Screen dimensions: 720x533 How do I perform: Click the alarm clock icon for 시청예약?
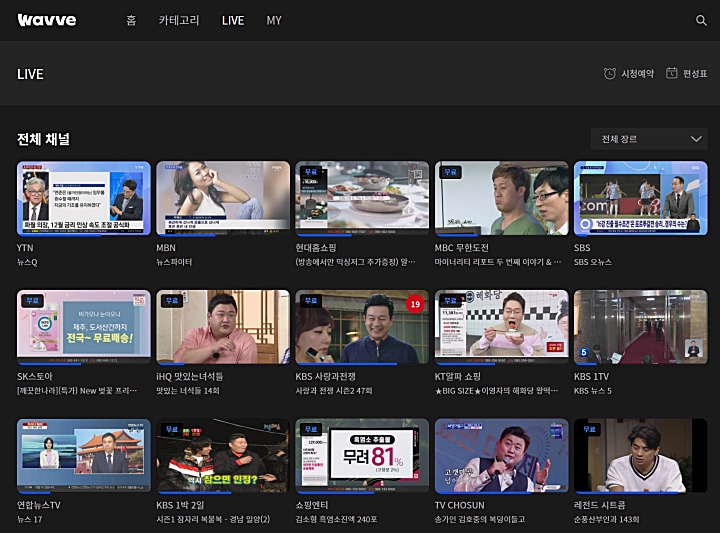[x=609, y=73]
